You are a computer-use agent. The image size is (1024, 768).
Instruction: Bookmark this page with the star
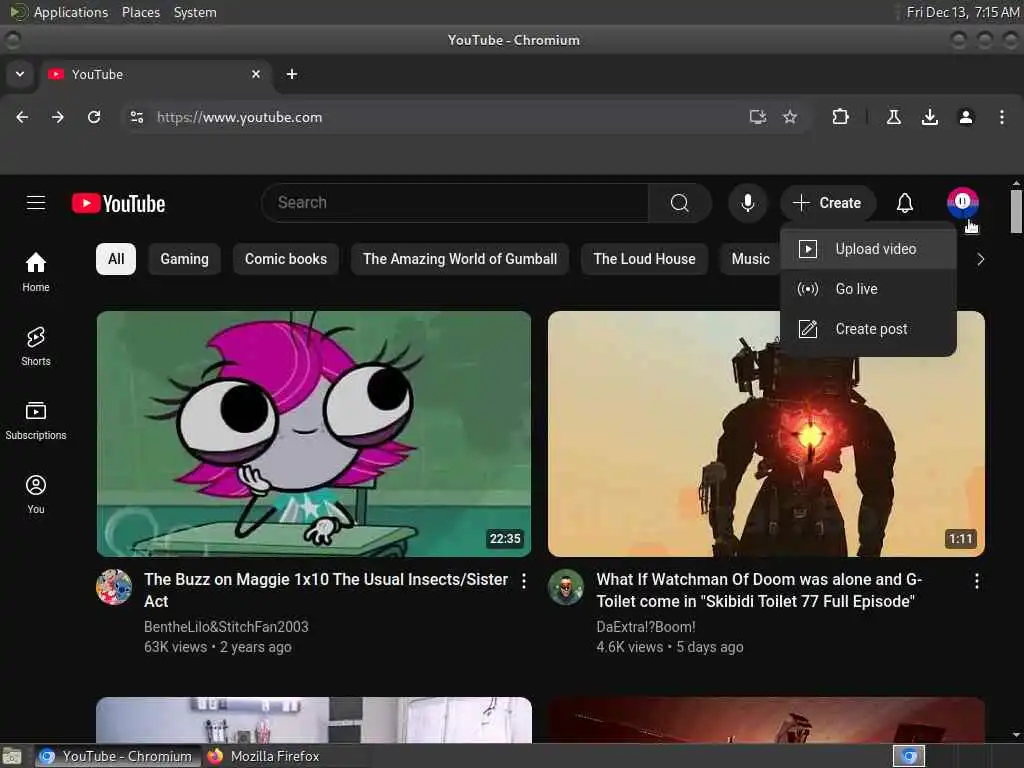790,117
